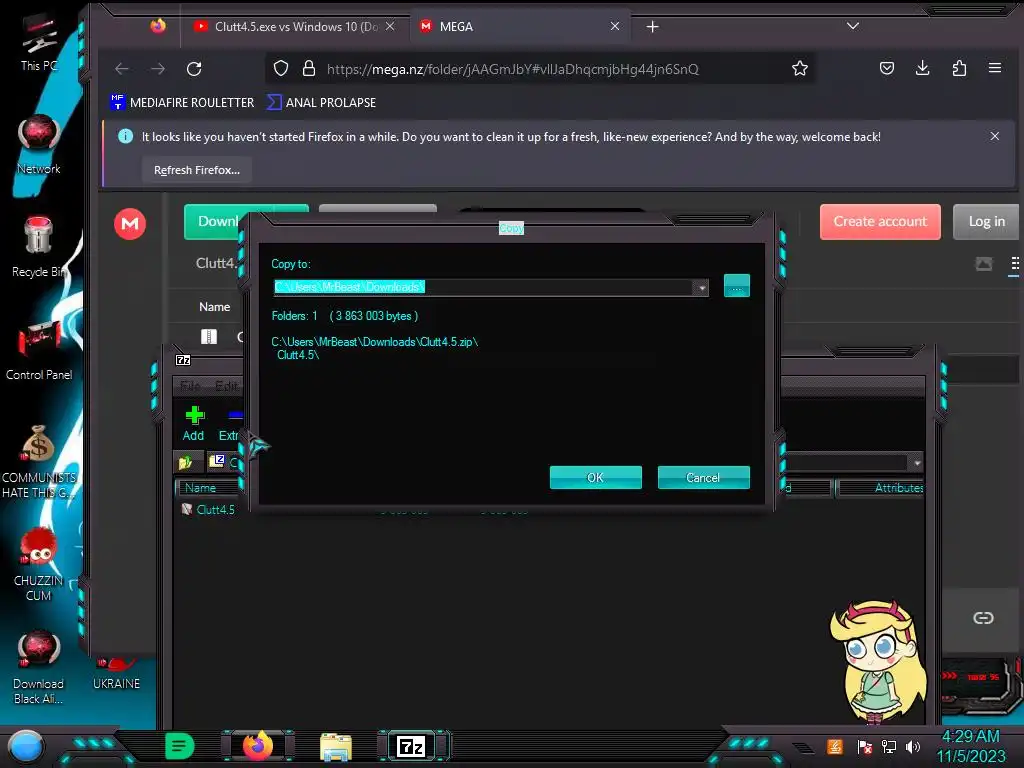
Task: Go back in Firefox
Action: [x=122, y=69]
